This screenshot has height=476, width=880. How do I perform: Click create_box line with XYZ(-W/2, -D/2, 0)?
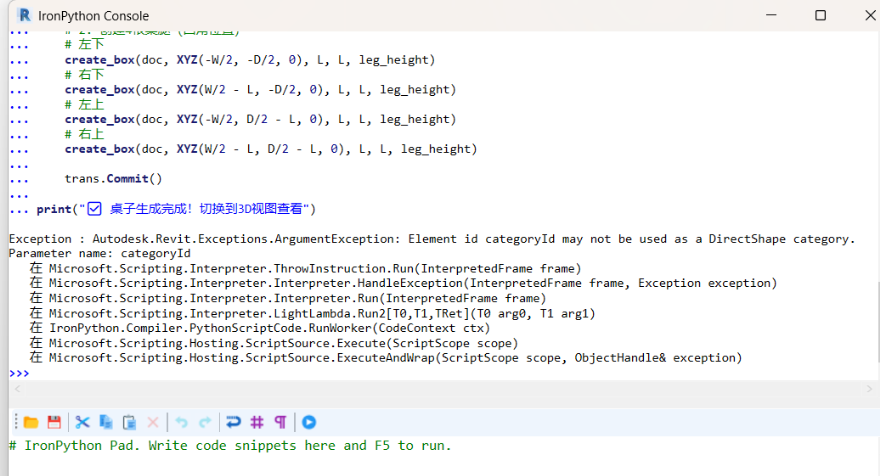[x=250, y=60]
